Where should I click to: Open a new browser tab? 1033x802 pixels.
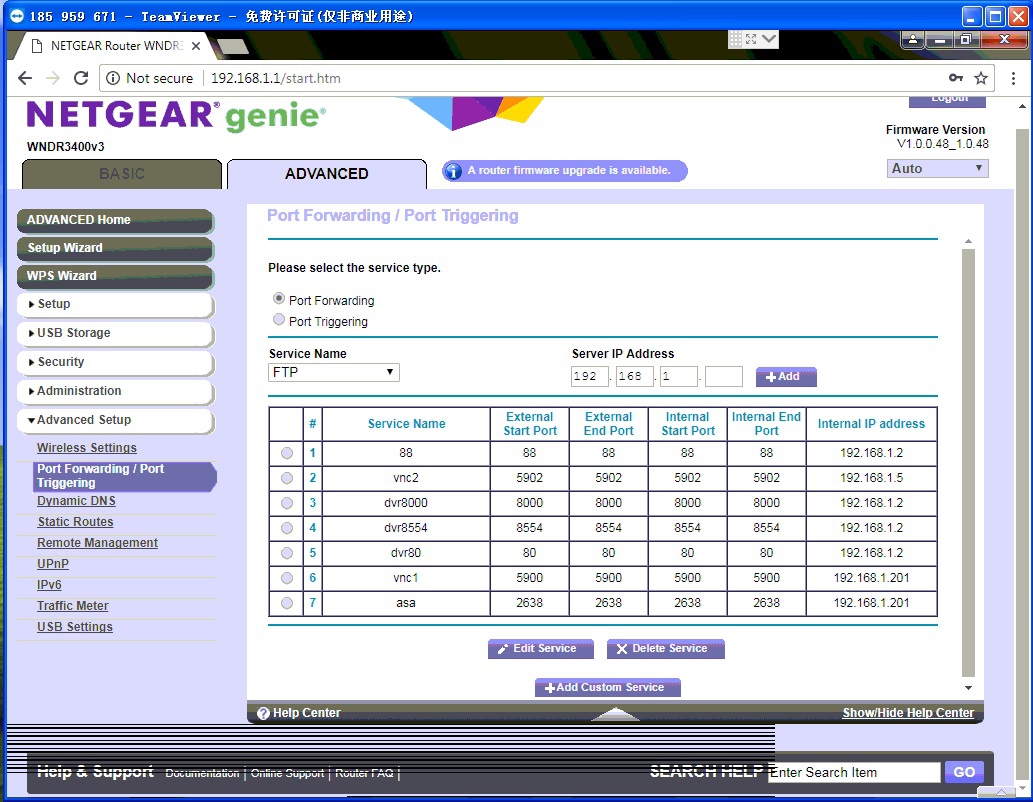[x=233, y=46]
